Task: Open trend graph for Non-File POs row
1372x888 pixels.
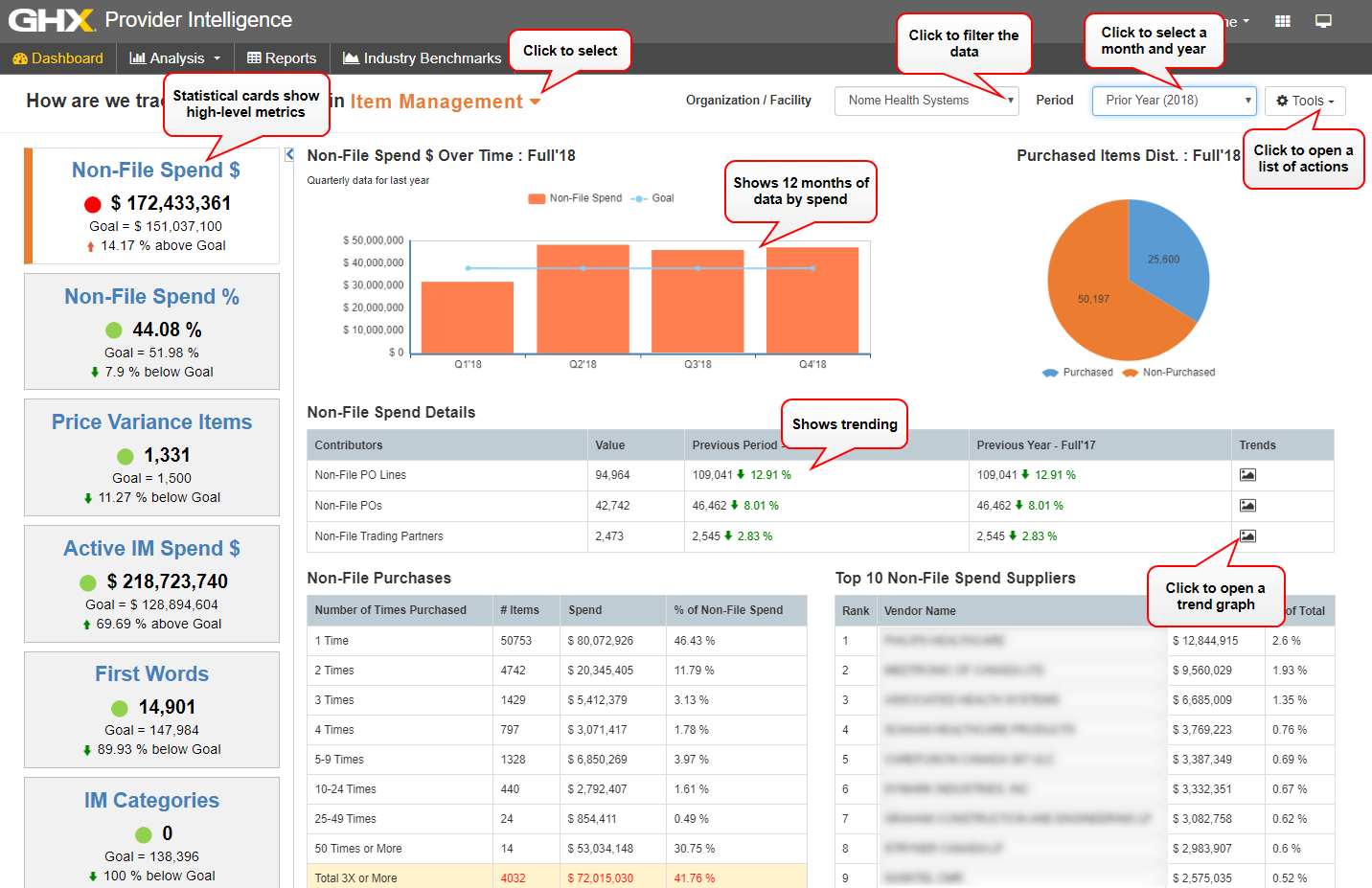Action: point(1247,506)
